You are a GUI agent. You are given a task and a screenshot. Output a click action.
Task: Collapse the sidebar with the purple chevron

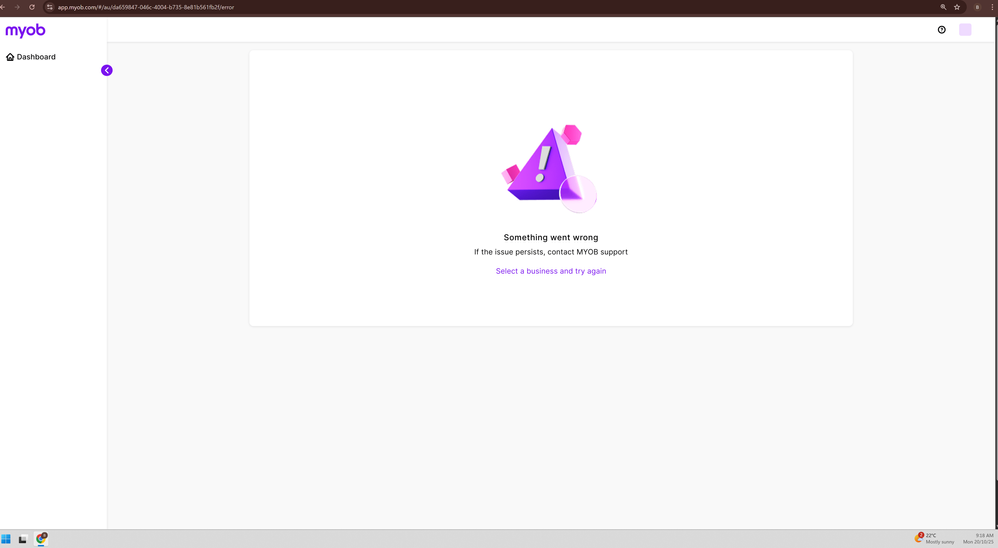point(106,70)
